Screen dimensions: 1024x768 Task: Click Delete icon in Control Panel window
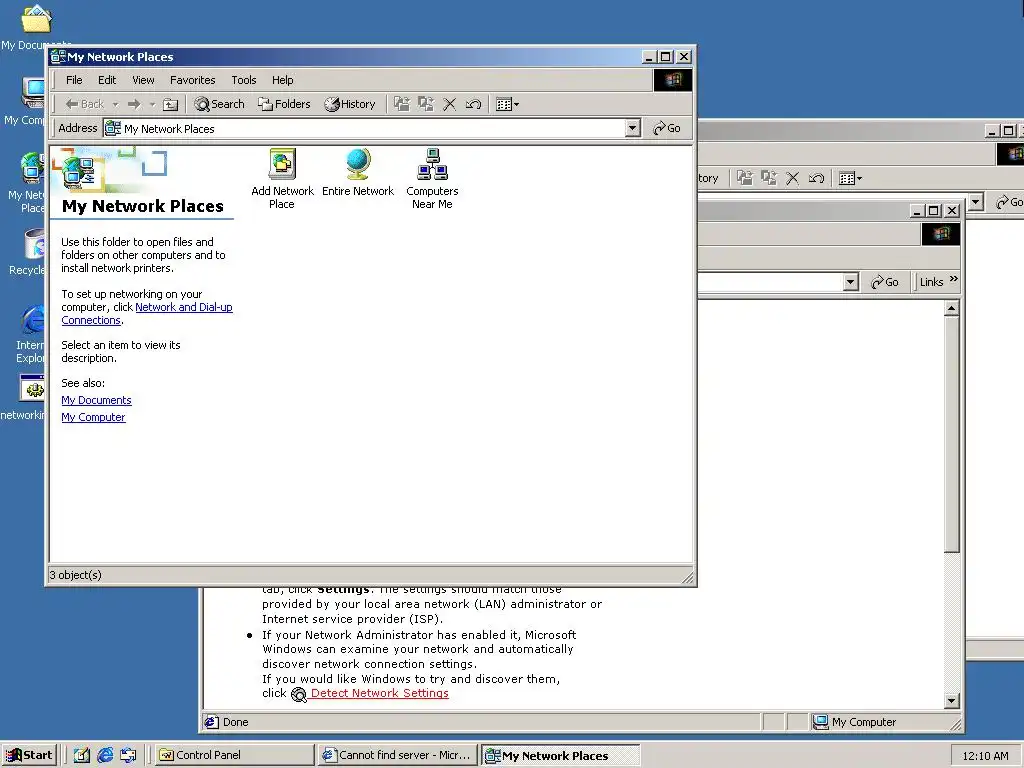click(792, 178)
